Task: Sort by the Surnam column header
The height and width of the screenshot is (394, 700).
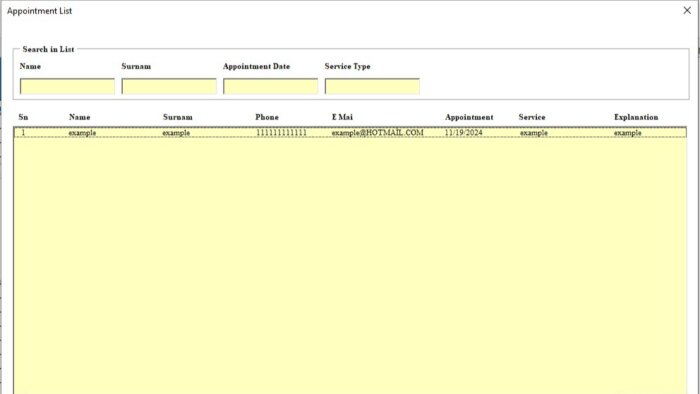Action: (x=178, y=117)
